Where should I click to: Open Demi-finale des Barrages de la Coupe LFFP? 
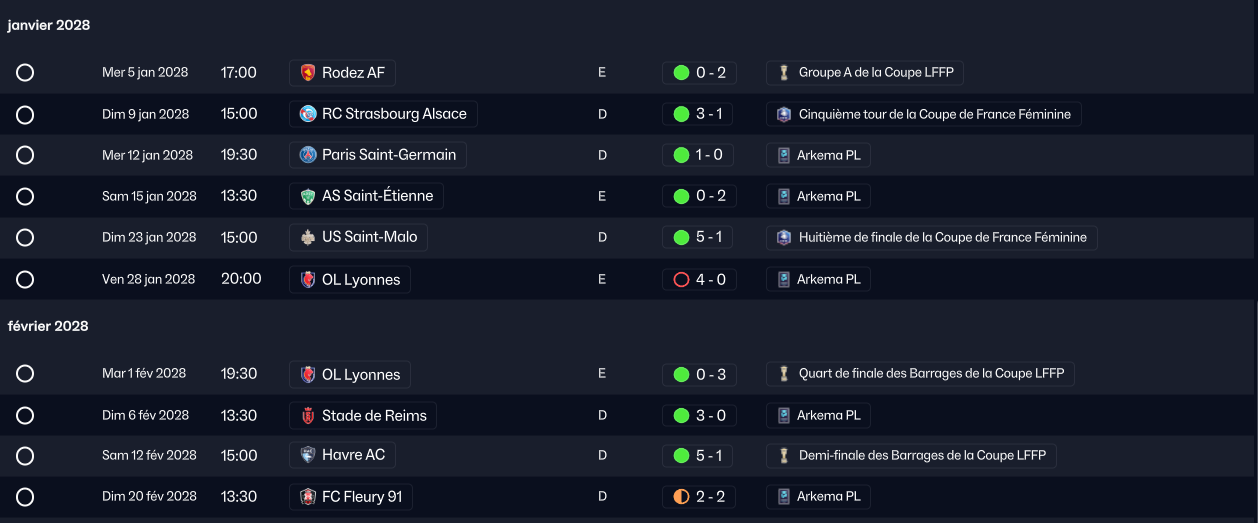pos(911,455)
